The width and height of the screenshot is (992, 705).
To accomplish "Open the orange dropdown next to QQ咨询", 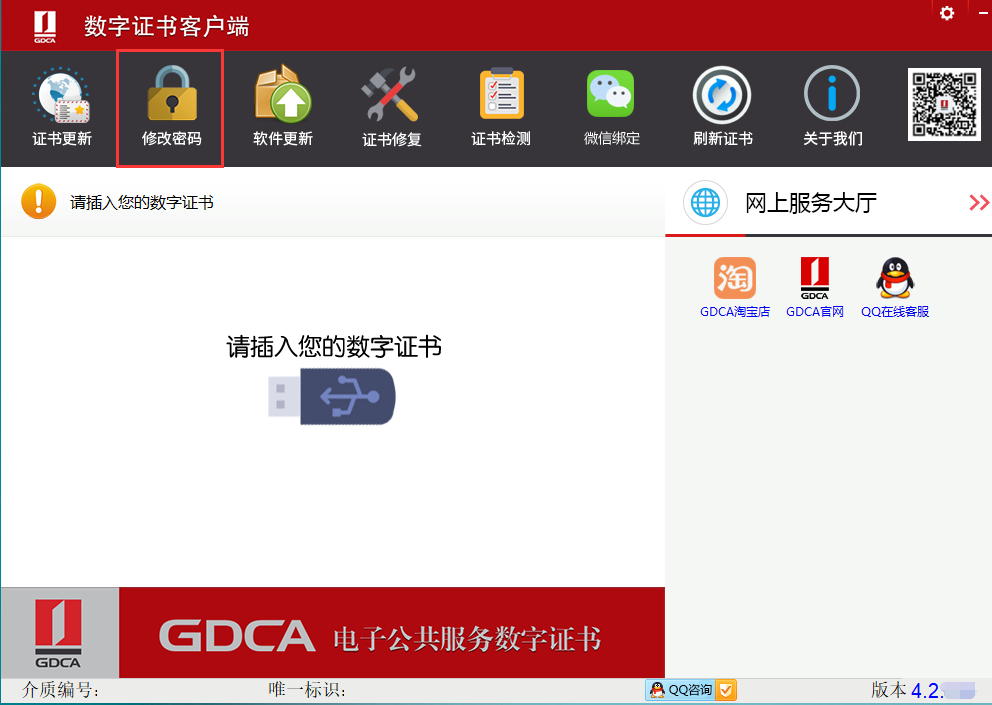I will click(726, 690).
